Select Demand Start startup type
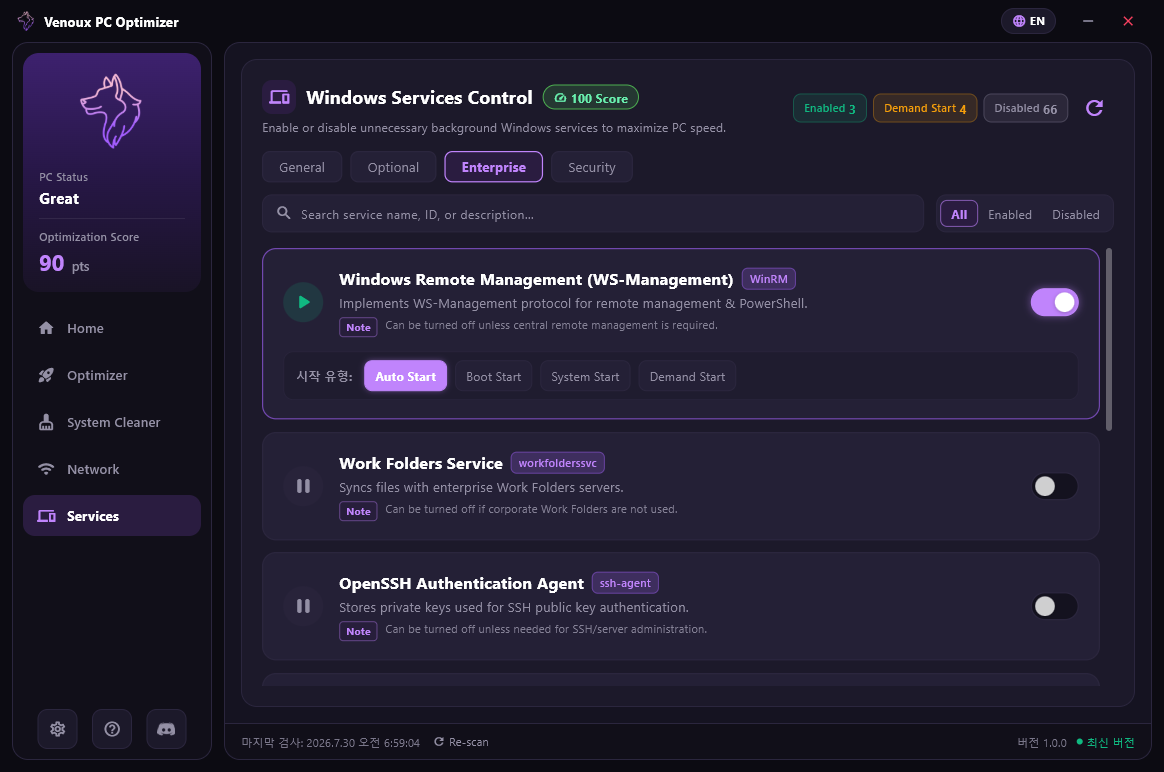1164x772 pixels. (687, 376)
